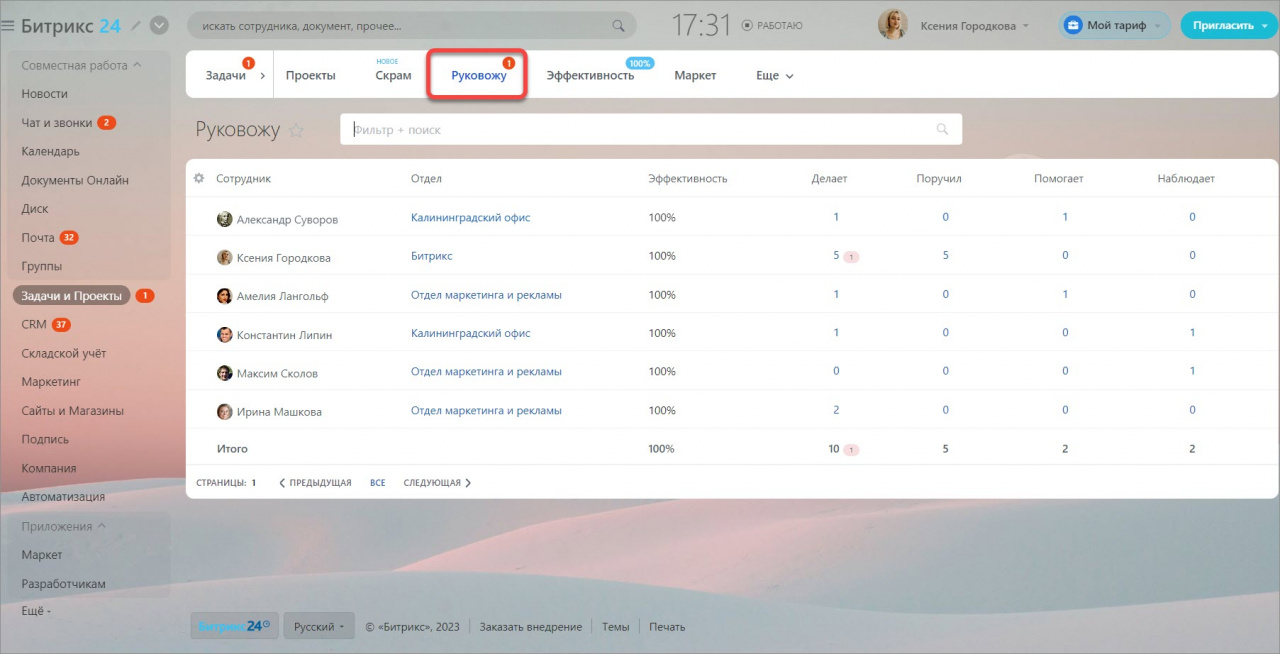Screen dimensions: 1280x654
Task: Open Складской учёт in sidebar
Action: coord(64,353)
